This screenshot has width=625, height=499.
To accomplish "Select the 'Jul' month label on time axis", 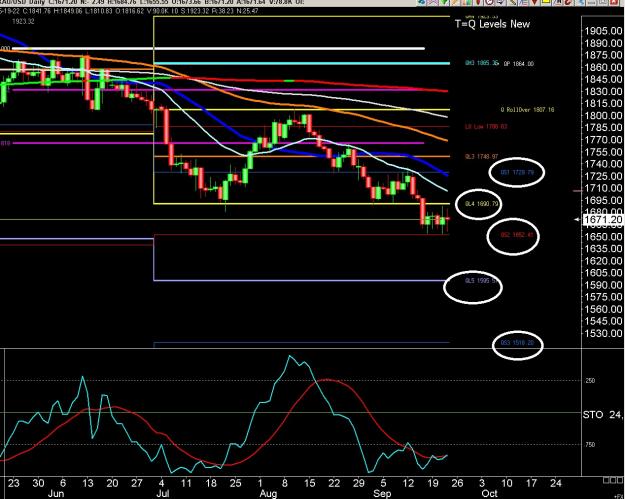I will click(x=162, y=494).
